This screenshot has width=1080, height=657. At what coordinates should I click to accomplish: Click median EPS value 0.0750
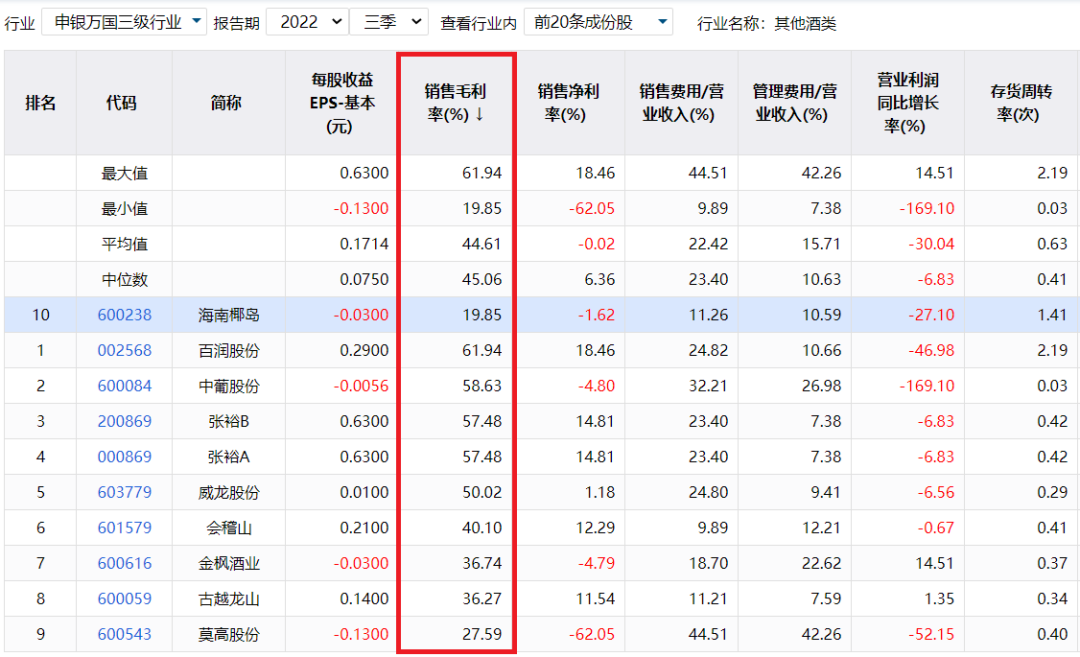coord(364,280)
